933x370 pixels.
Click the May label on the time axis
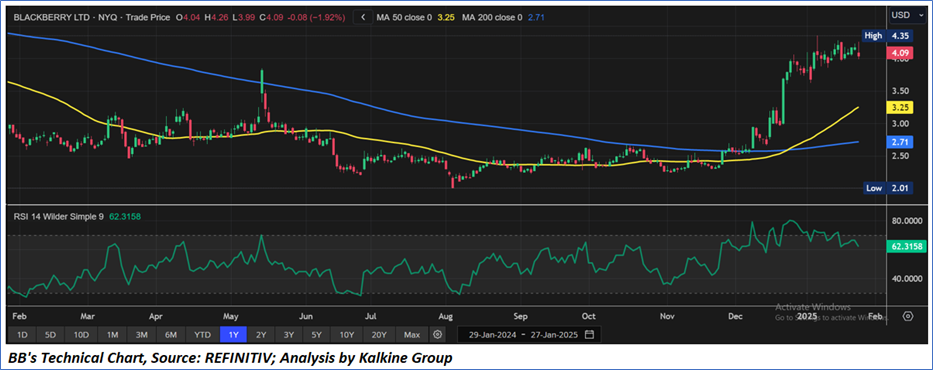(231, 316)
